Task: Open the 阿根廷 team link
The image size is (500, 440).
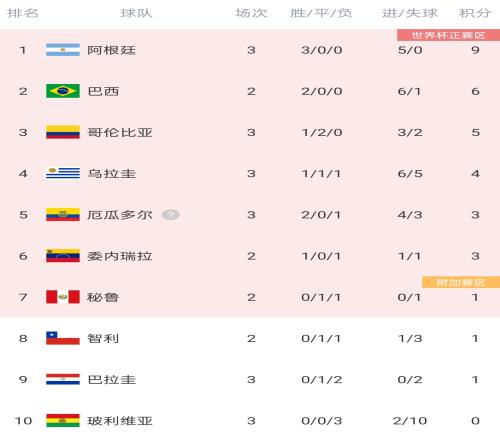Action: coord(112,50)
